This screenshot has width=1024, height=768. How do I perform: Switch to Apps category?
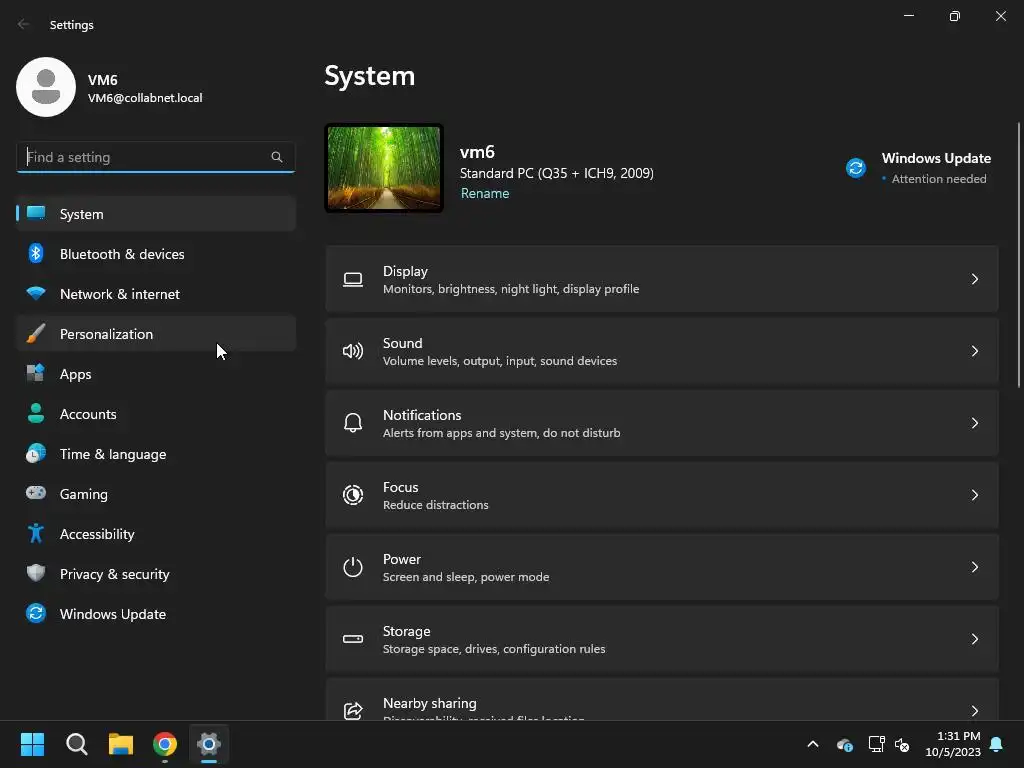click(x=156, y=374)
